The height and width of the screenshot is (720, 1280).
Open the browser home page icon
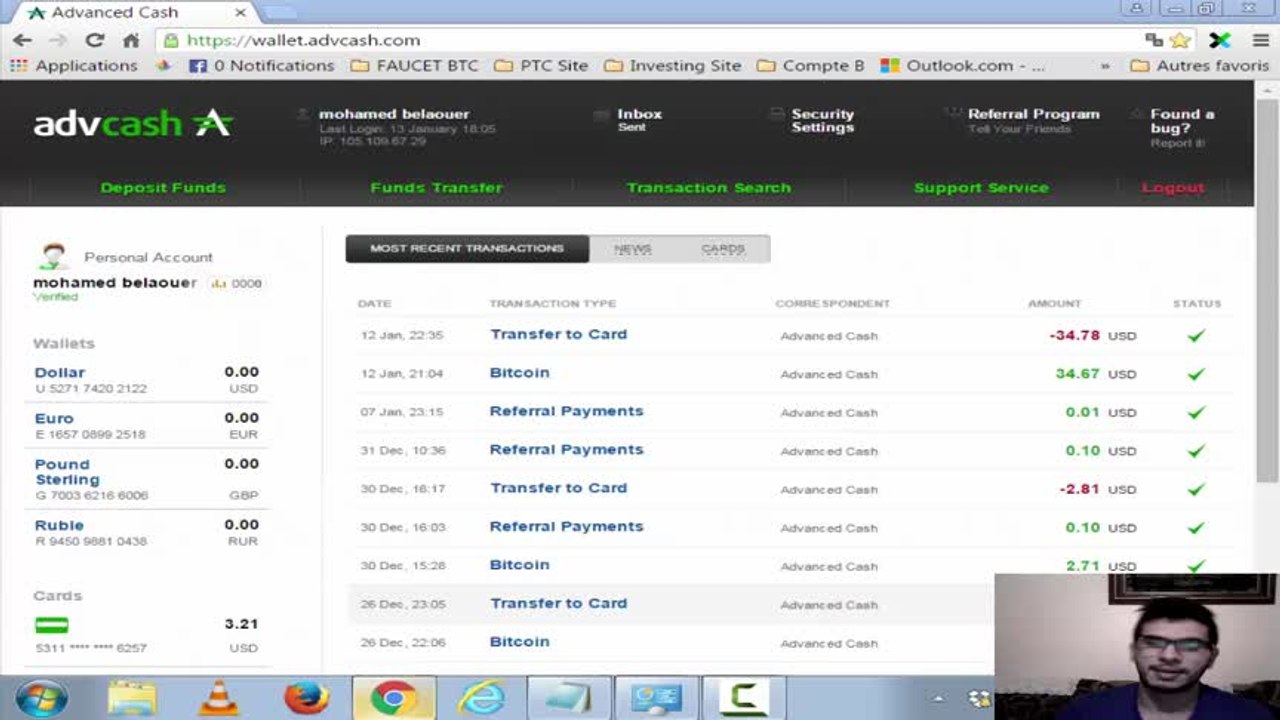coord(131,41)
